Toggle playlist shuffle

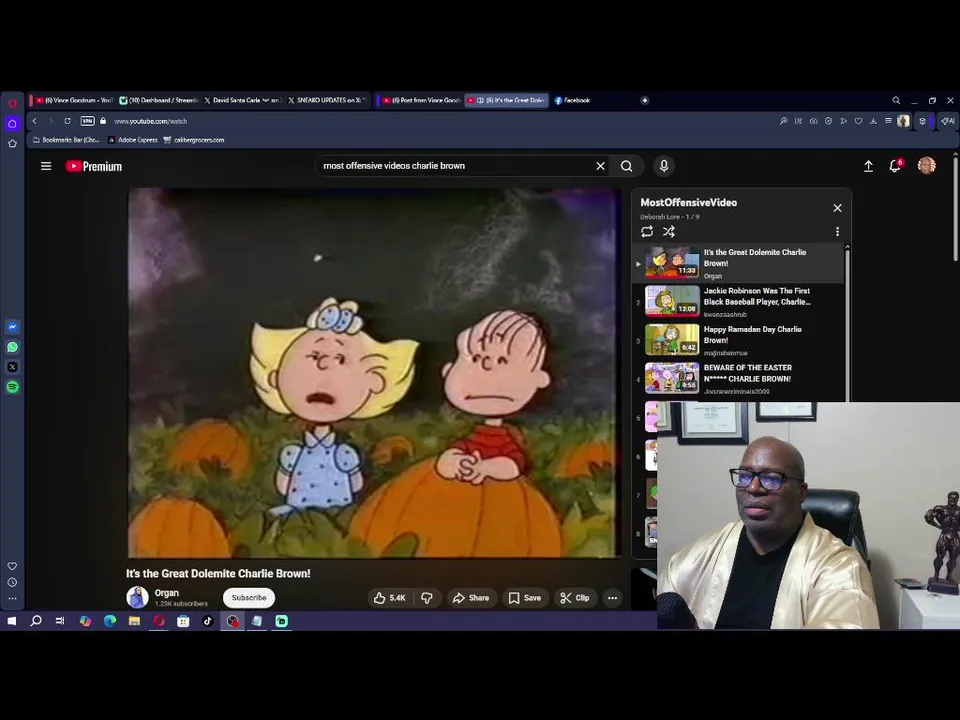(669, 231)
